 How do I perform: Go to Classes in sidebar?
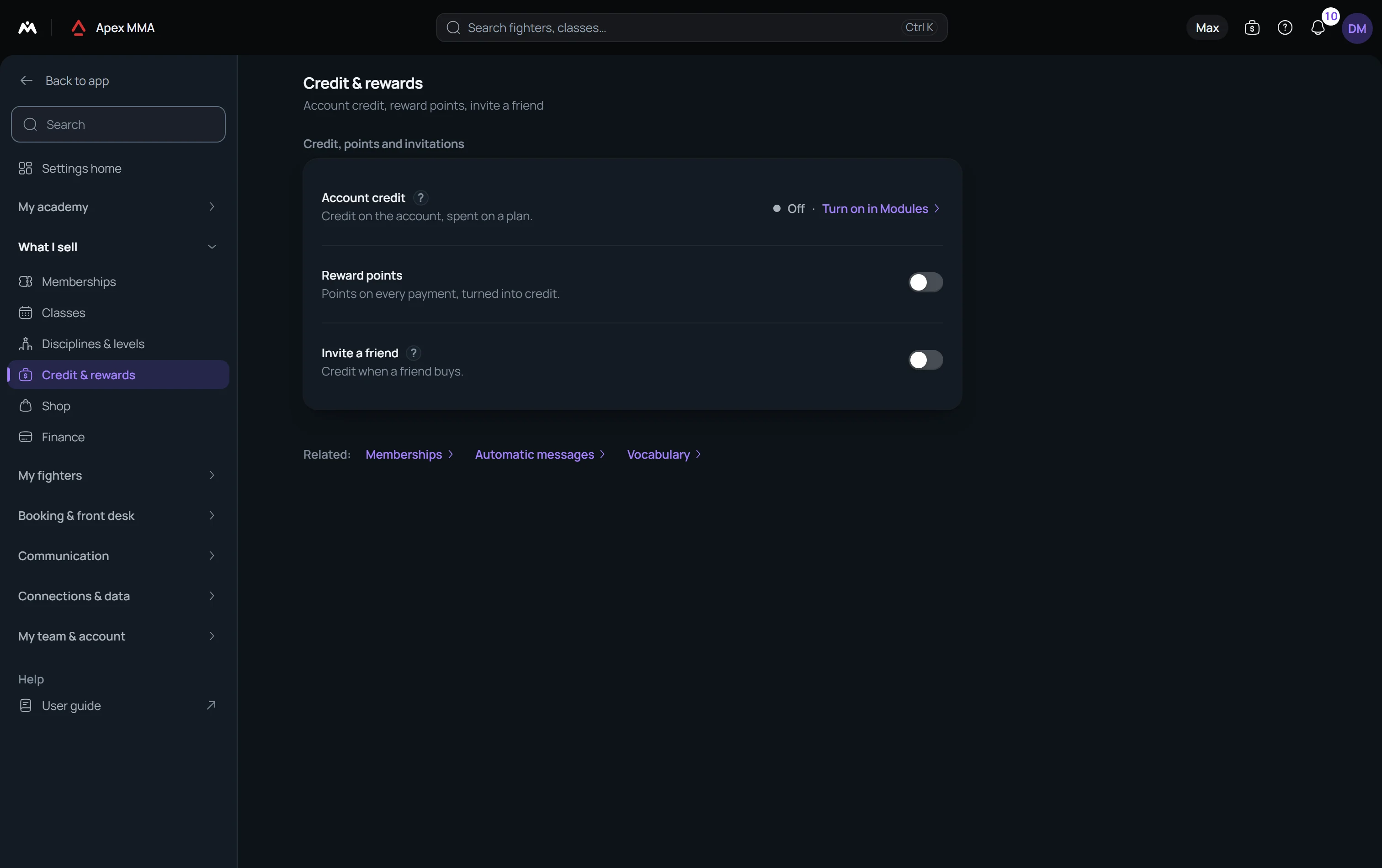[x=118, y=312]
